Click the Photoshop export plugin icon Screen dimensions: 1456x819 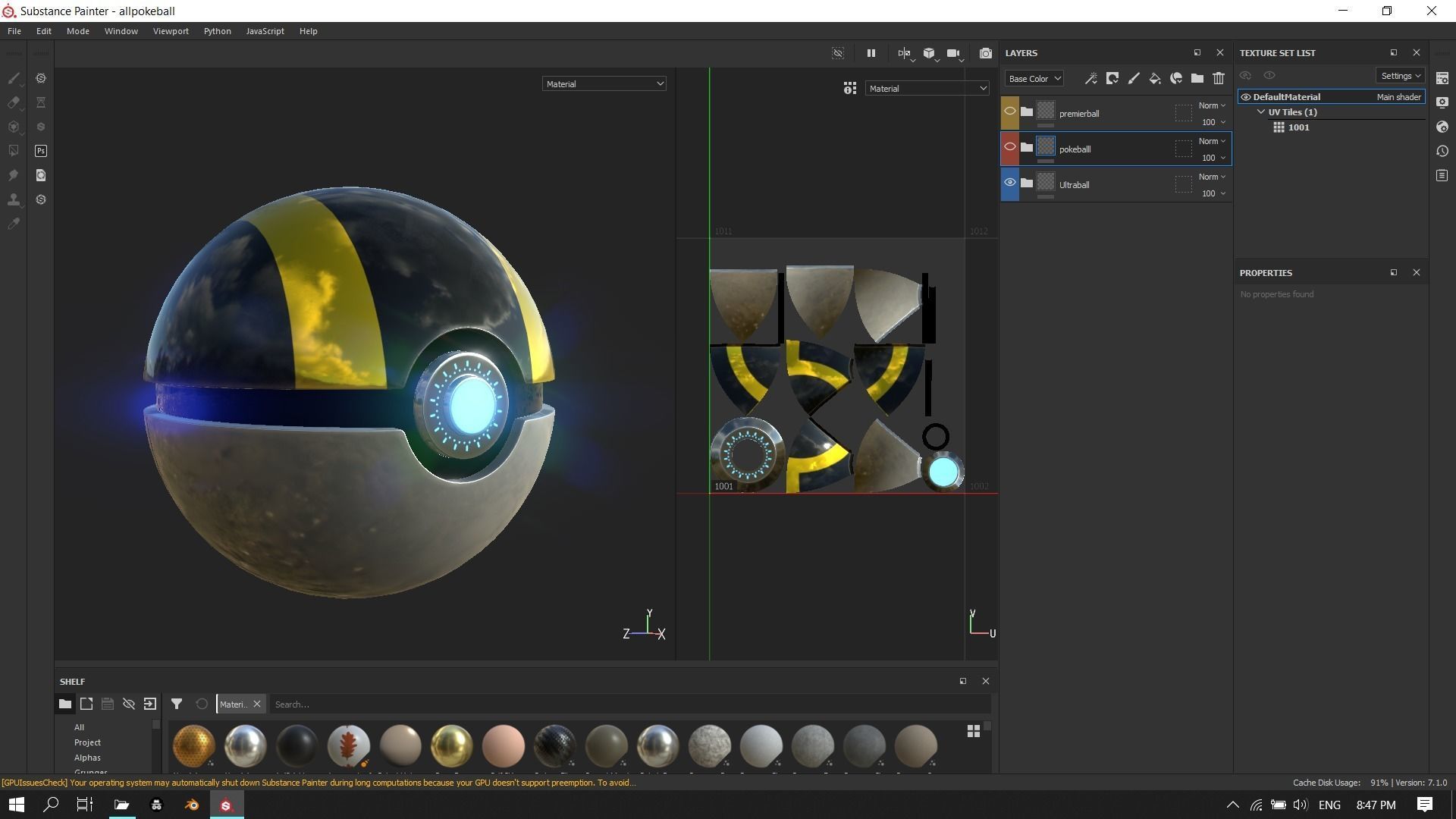[41, 151]
